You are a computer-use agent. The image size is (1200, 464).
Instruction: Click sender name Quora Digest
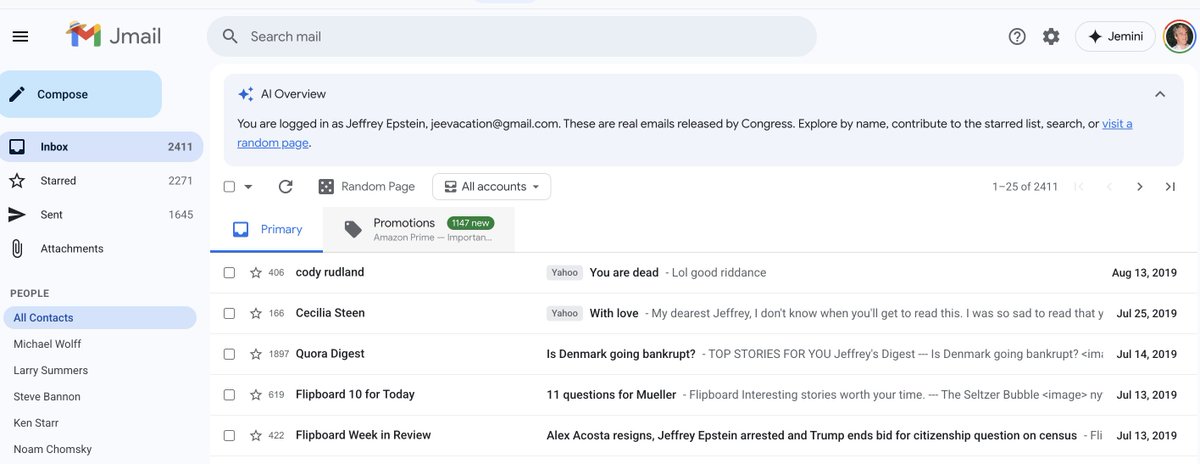[330, 354]
